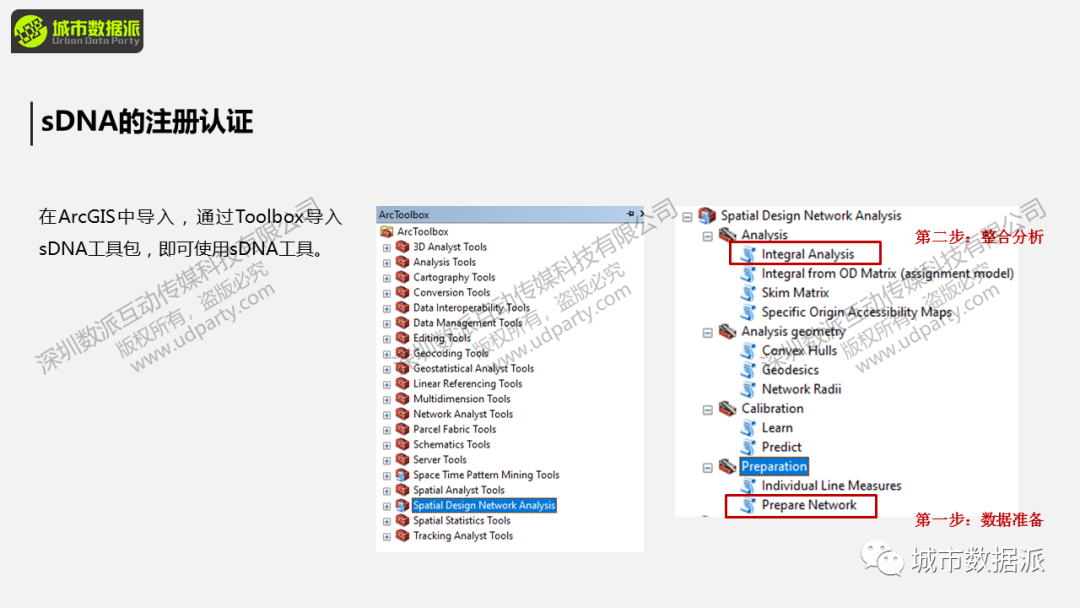Click the Integral Analysis script icon
This screenshot has width=1080, height=608.
(748, 254)
